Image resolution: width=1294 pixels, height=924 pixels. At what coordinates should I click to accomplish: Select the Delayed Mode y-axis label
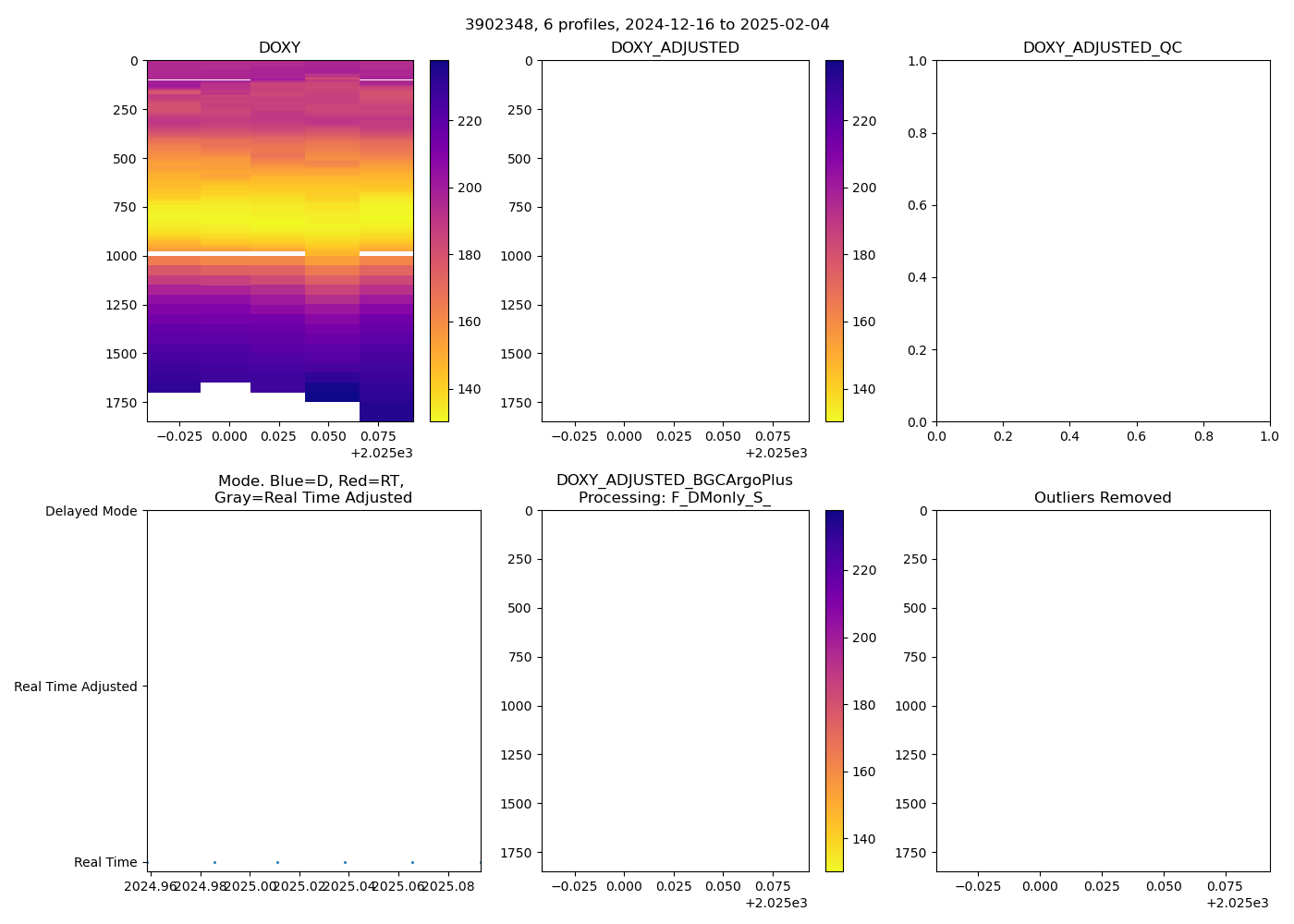point(91,511)
